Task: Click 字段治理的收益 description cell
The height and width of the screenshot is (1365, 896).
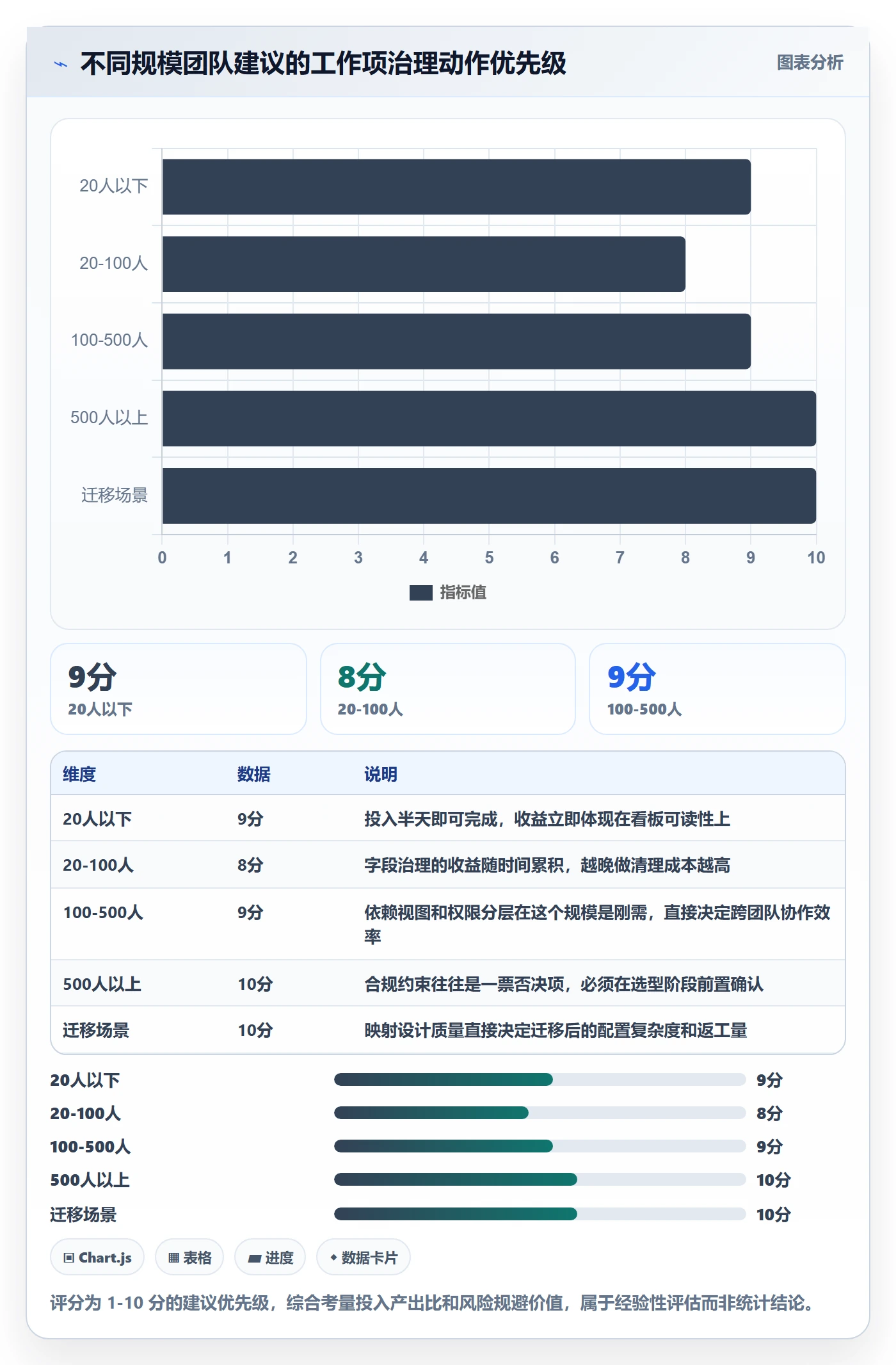Action: tap(547, 865)
